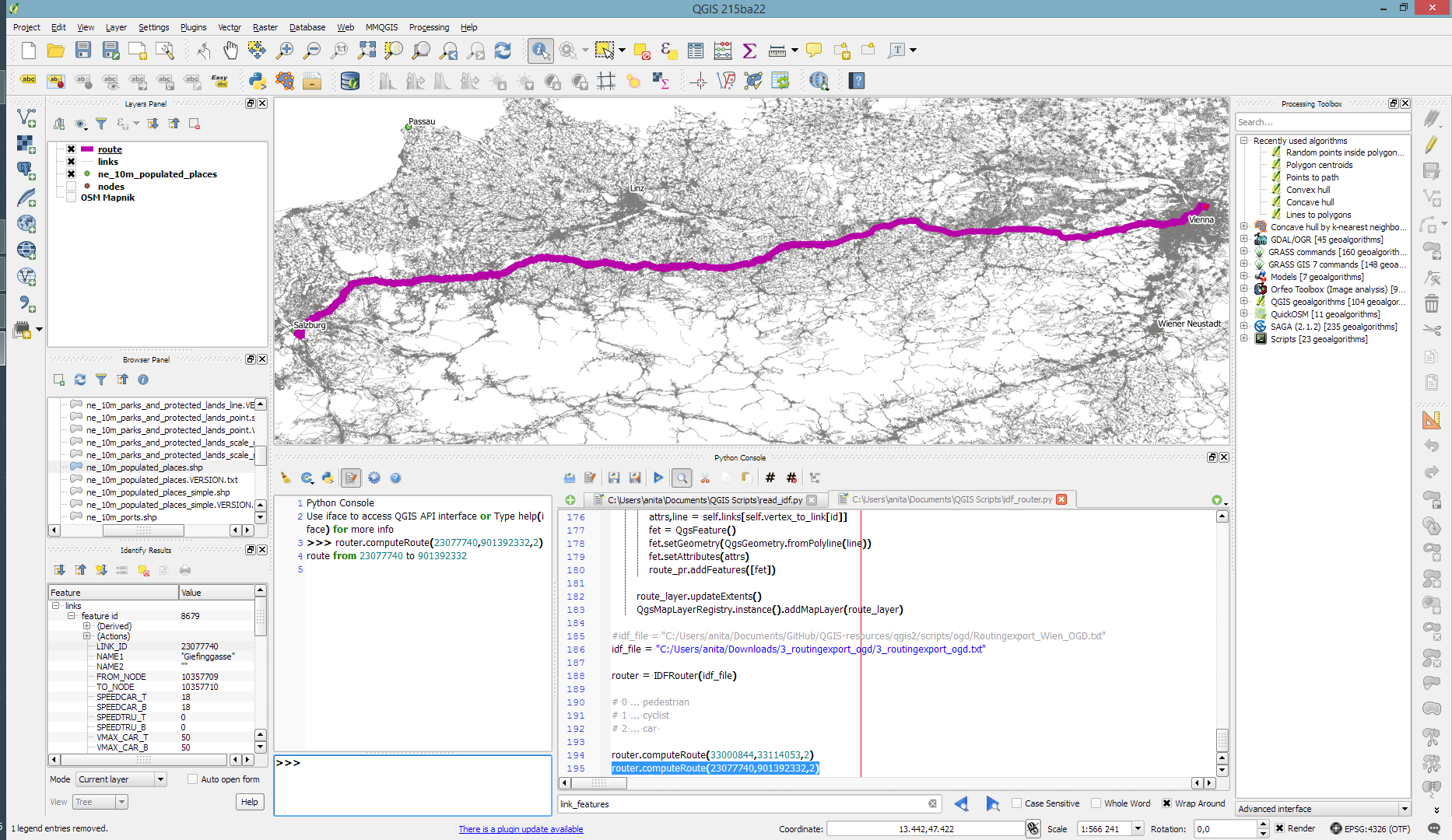
Task: Click the Refresh map icon
Action: point(503,51)
